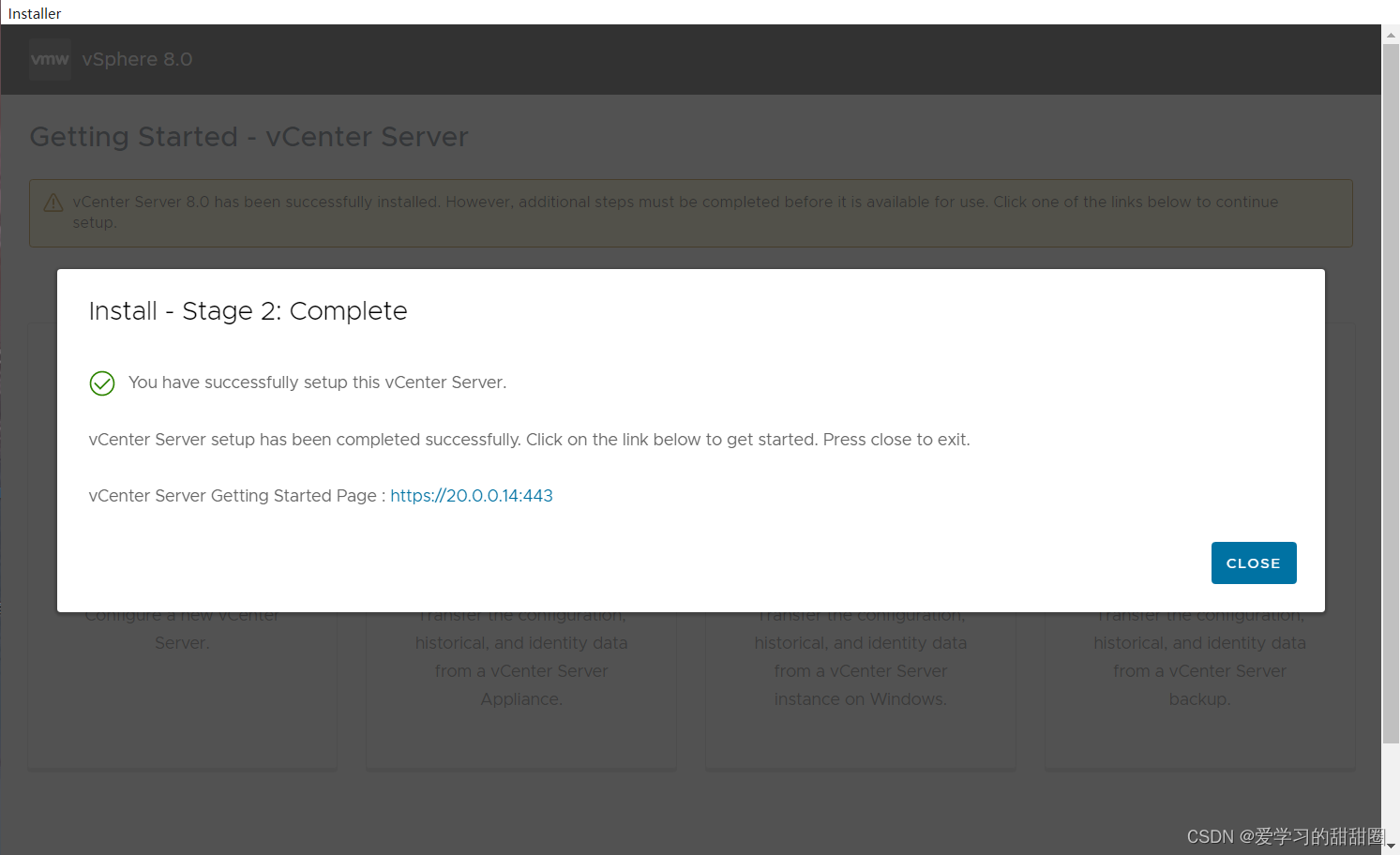This screenshot has width=1400, height=855.
Task: Click the vmw logo in the header
Action: [50, 59]
